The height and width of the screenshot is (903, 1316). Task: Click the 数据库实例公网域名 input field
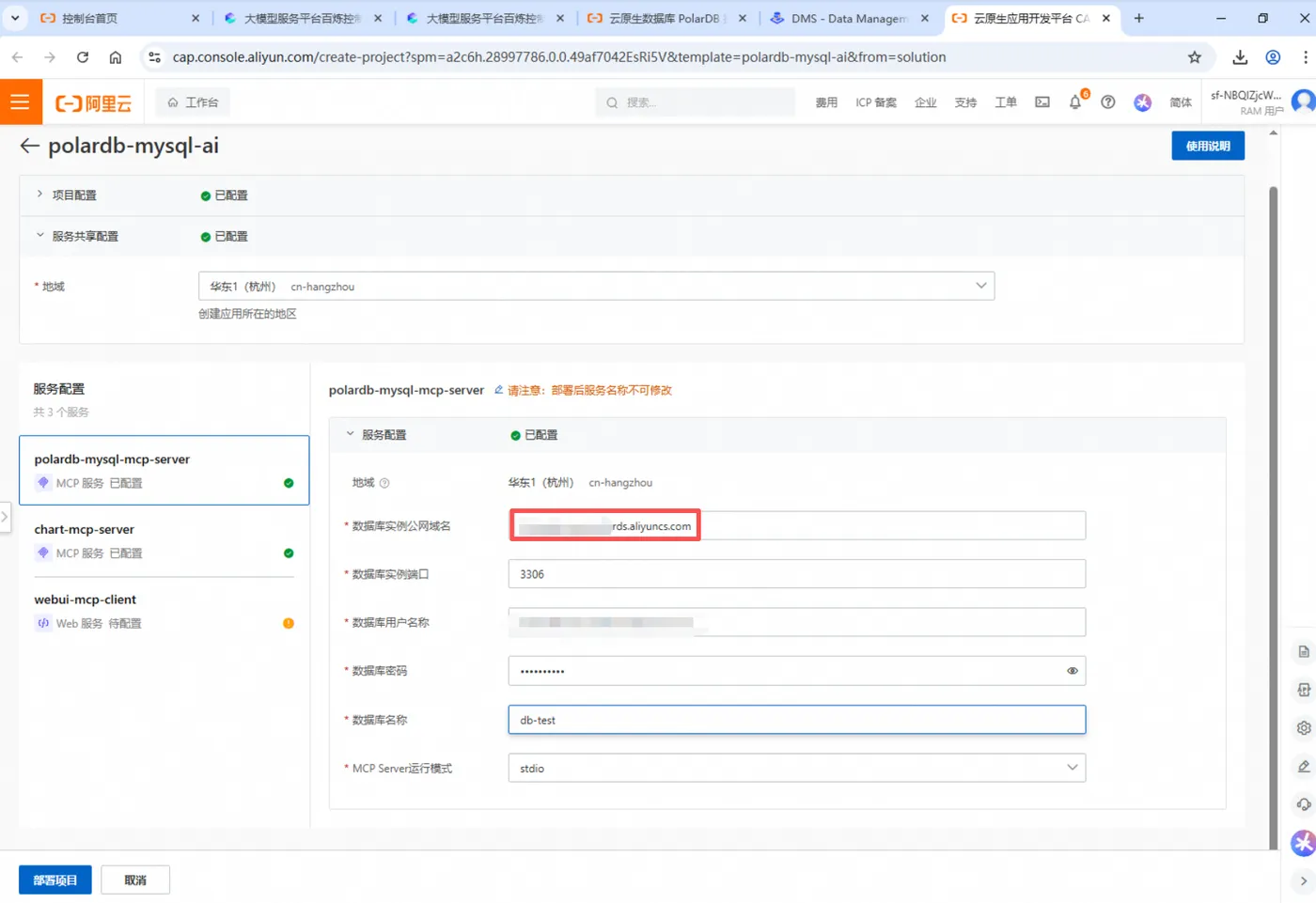coord(796,525)
